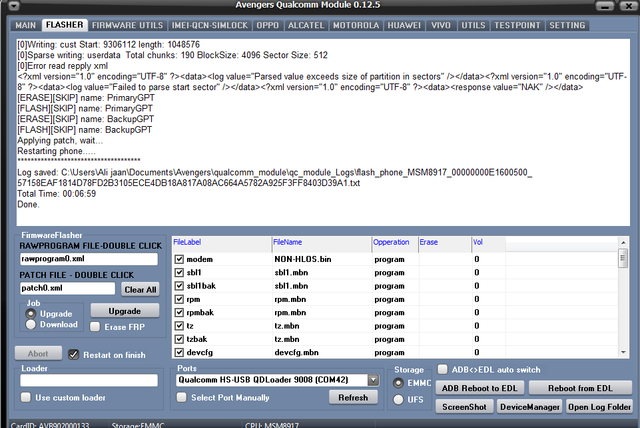
Task: Click 'CPU: MSM8917' status bar entry
Action: click(x=272, y=425)
